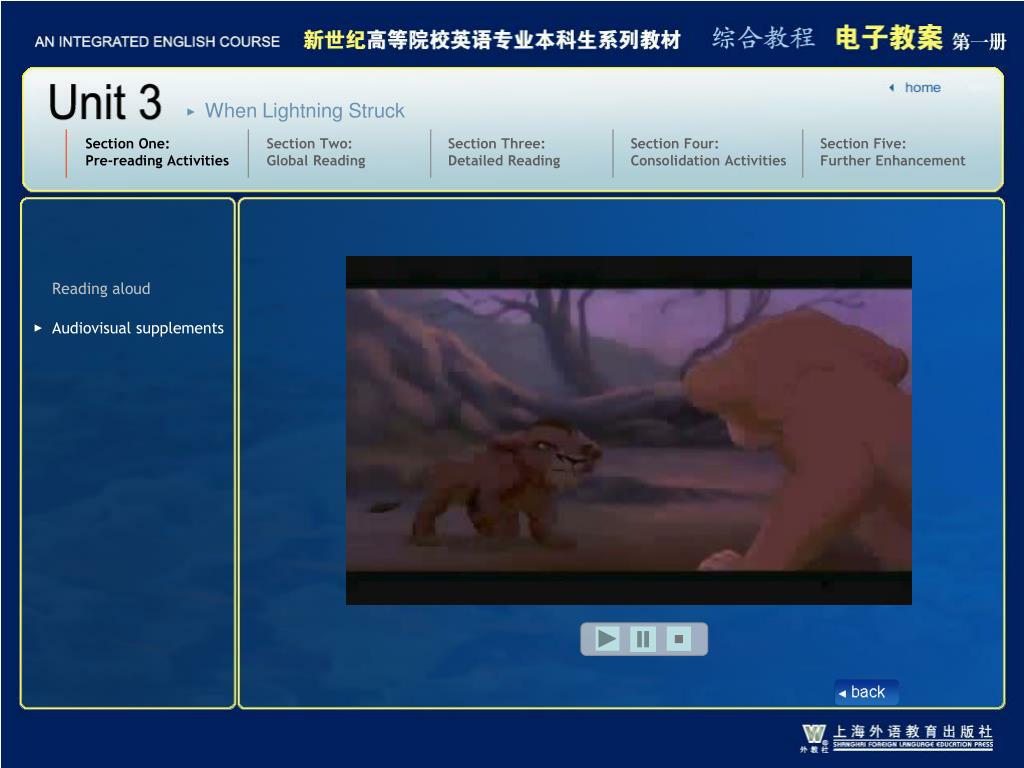
Task: Click the Unit 3 heading
Action: (x=105, y=103)
